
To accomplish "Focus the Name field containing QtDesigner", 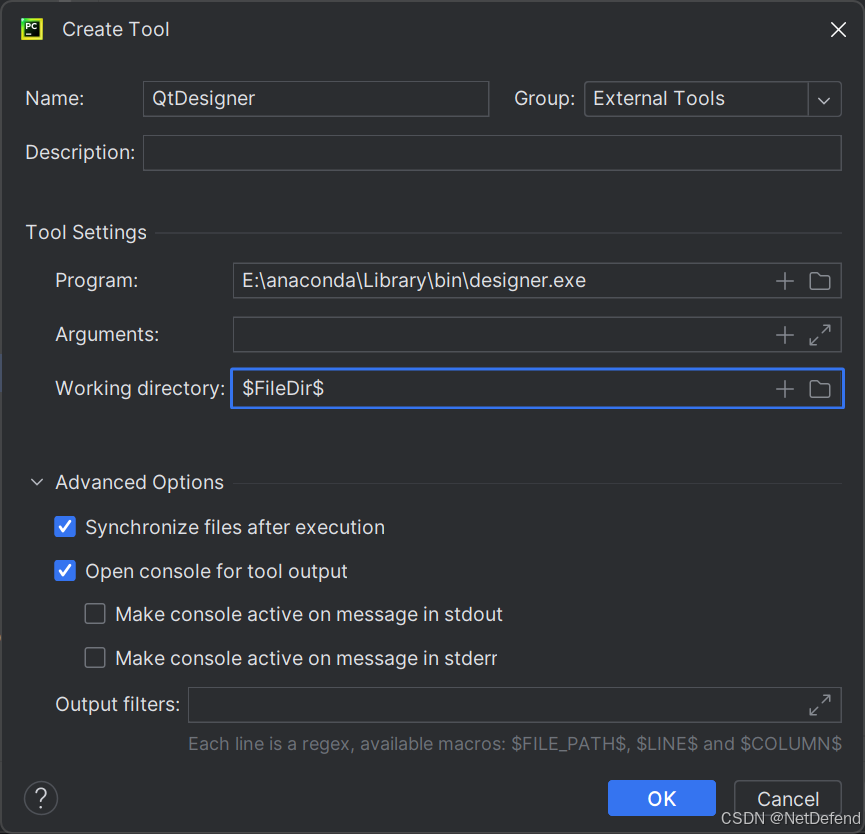I will click(316, 99).
